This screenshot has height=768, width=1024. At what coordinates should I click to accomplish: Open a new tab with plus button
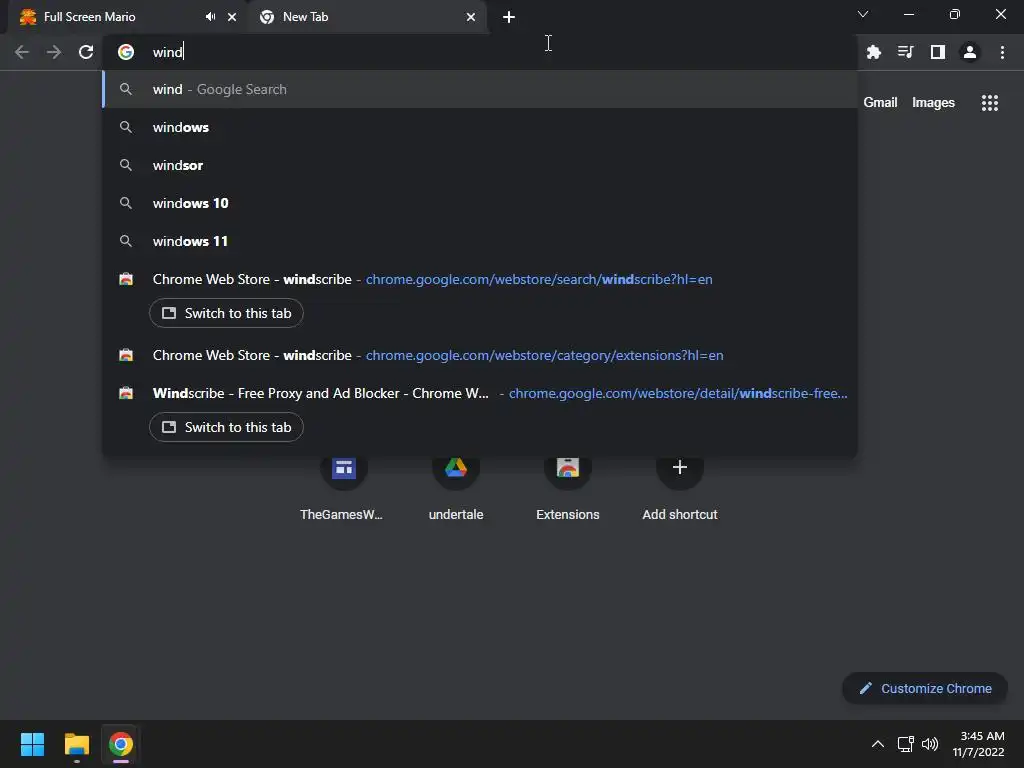(509, 17)
